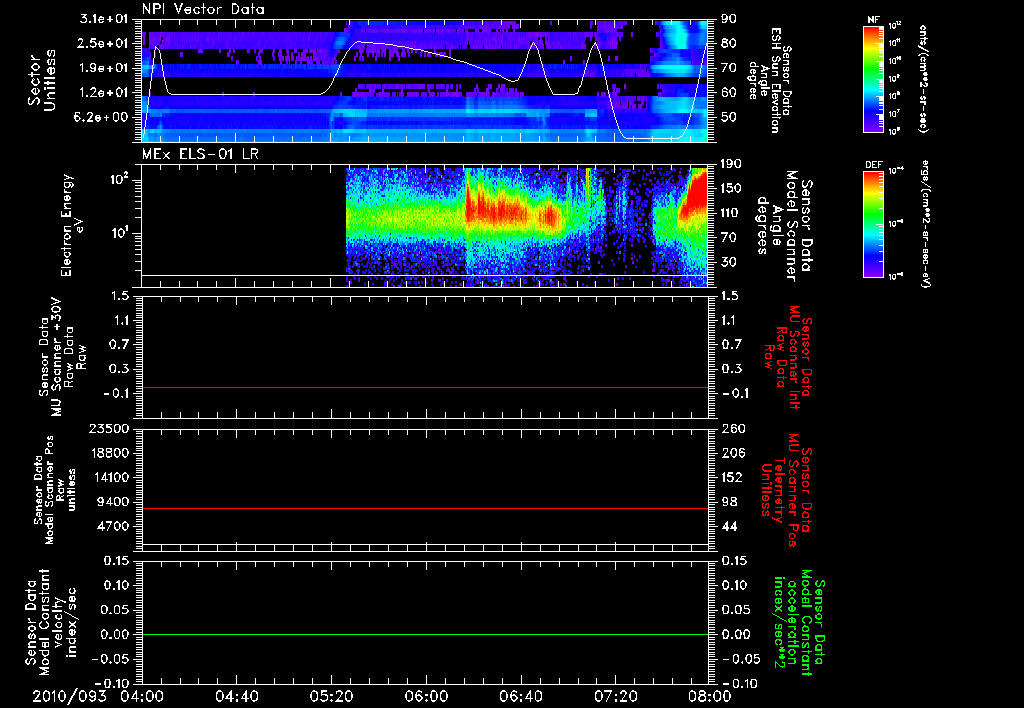
Task: Click the 4700 scanner position tick
Action: 114,527
